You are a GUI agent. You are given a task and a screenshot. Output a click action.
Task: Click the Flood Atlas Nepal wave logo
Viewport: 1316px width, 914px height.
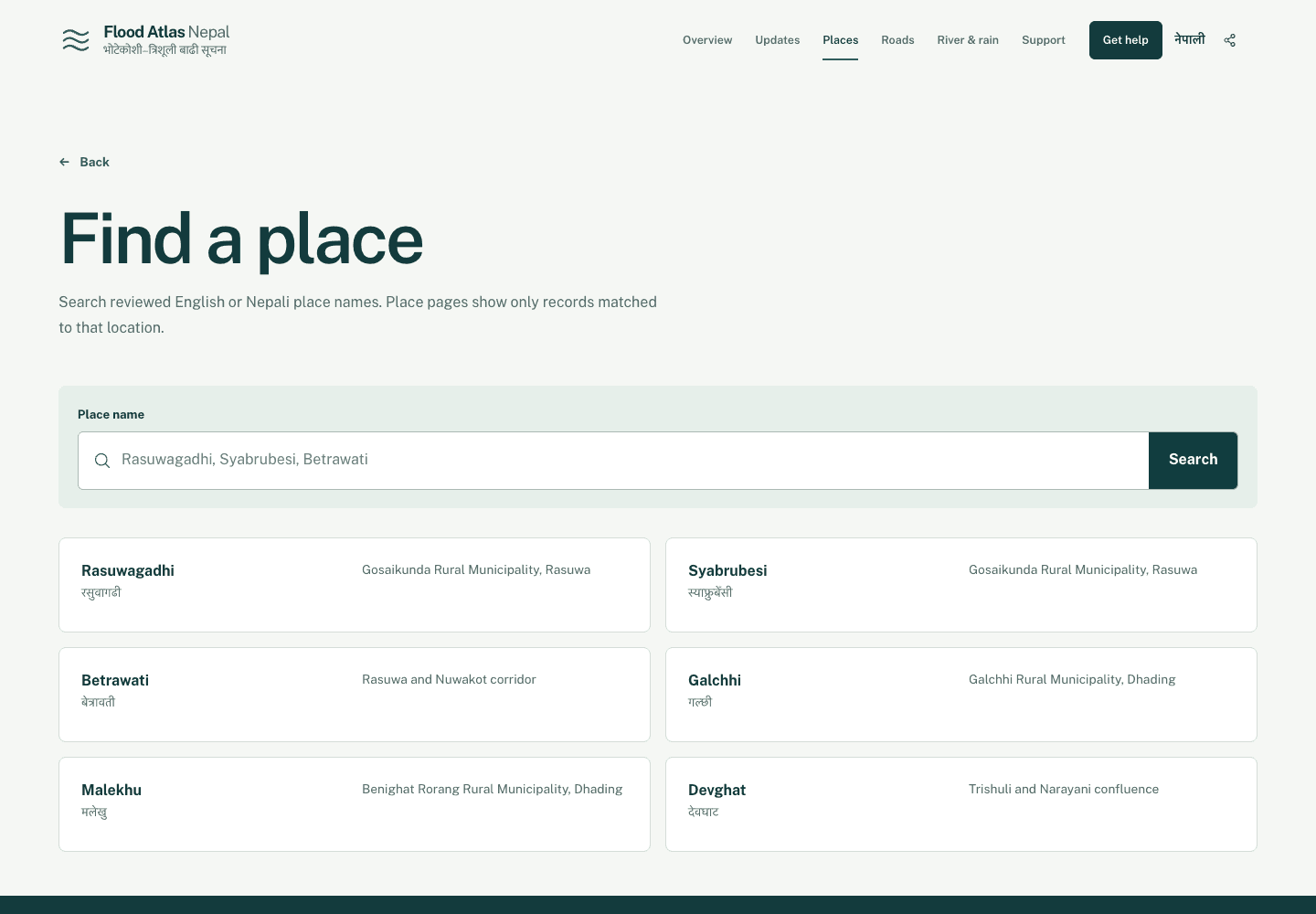click(x=76, y=40)
